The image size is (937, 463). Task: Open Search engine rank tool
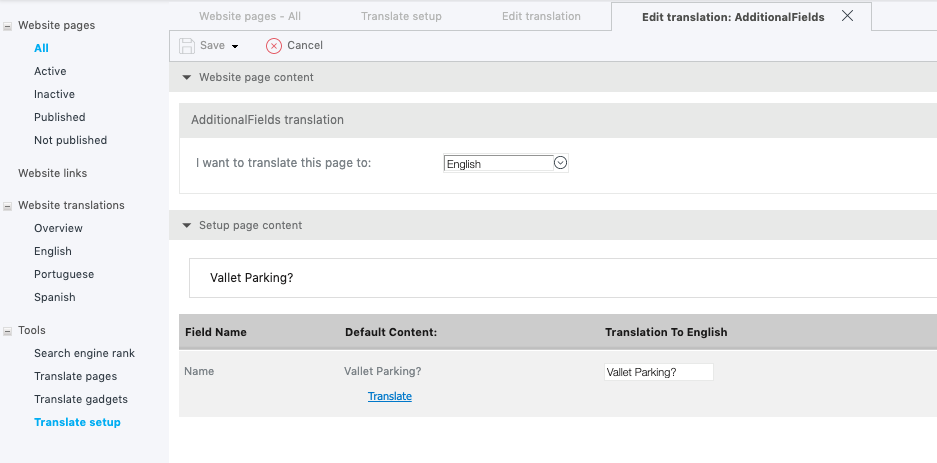(x=84, y=353)
